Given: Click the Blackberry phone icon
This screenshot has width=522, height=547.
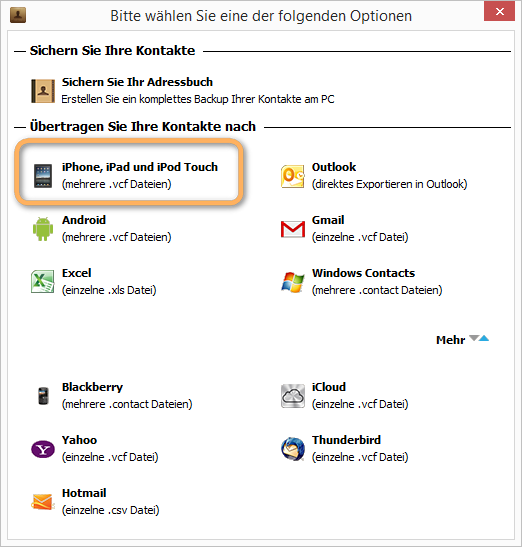Looking at the screenshot, I should [x=43, y=396].
